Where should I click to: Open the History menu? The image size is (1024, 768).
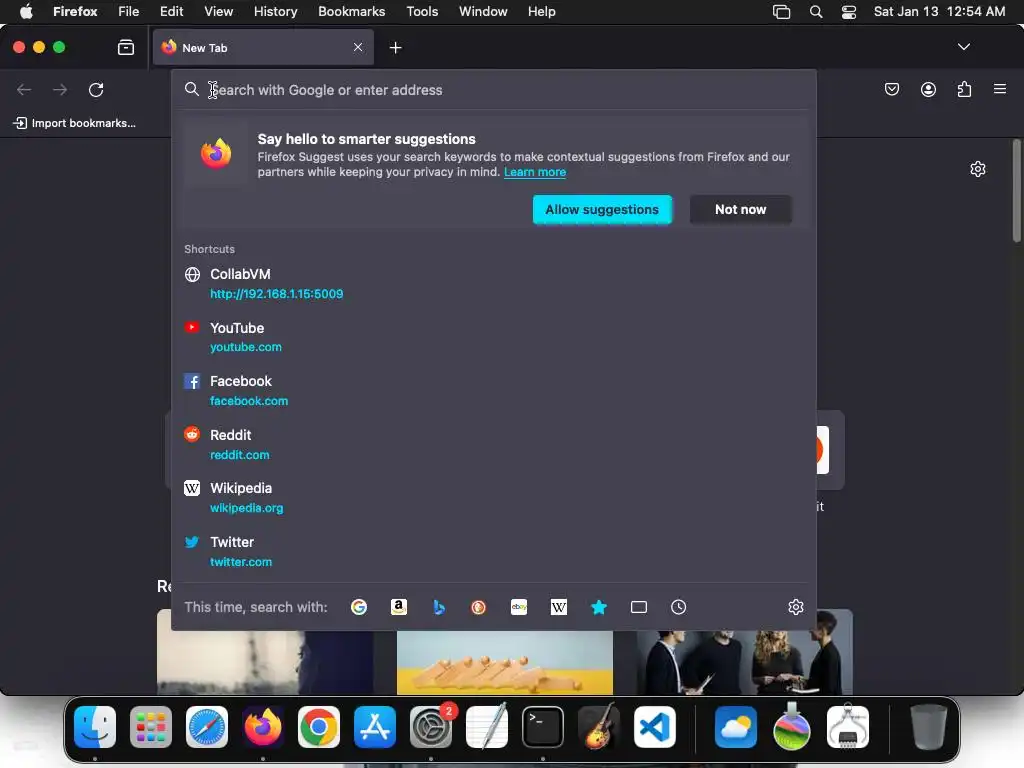click(x=276, y=12)
